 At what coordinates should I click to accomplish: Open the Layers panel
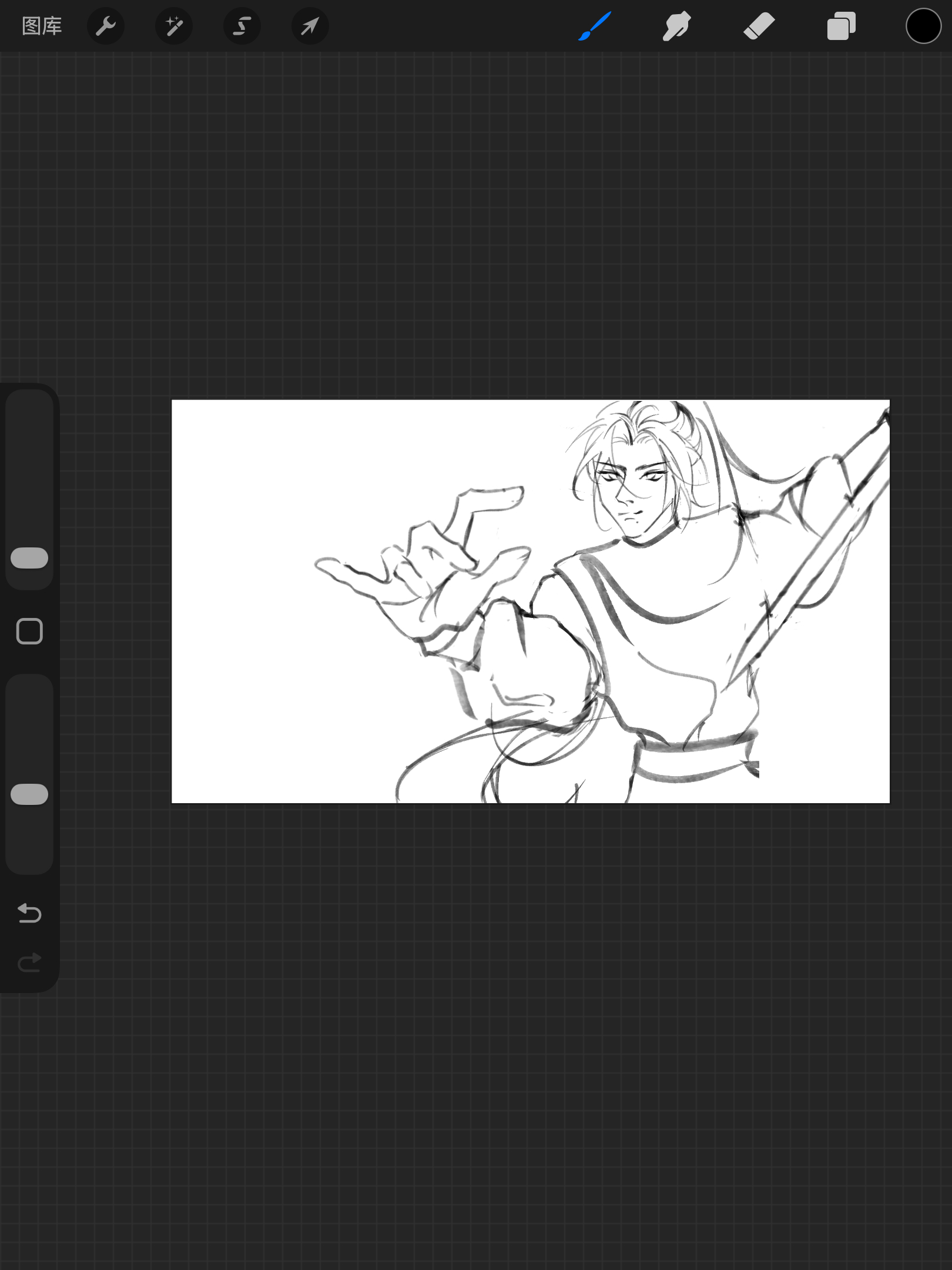[x=842, y=26]
